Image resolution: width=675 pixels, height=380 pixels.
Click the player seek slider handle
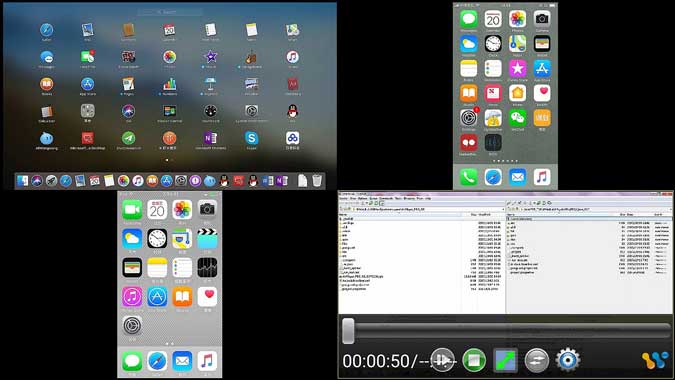[x=348, y=331]
